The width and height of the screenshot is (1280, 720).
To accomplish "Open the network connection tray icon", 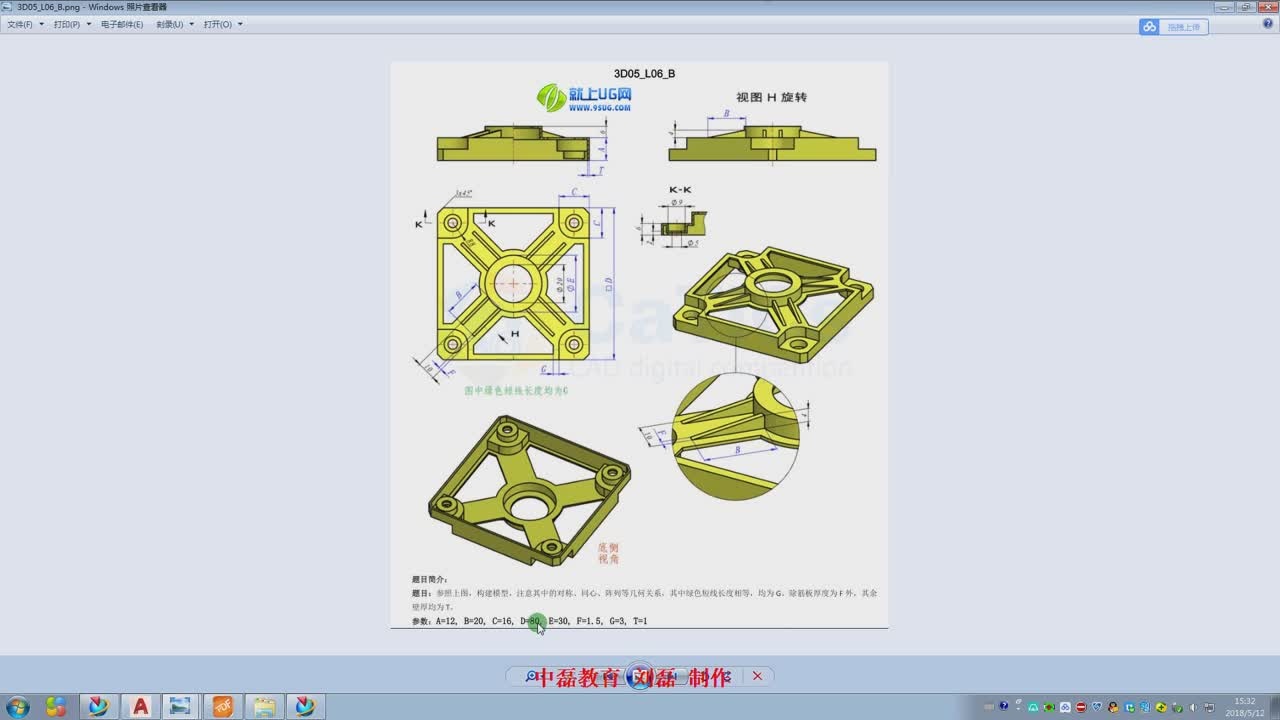I will coord(1209,707).
